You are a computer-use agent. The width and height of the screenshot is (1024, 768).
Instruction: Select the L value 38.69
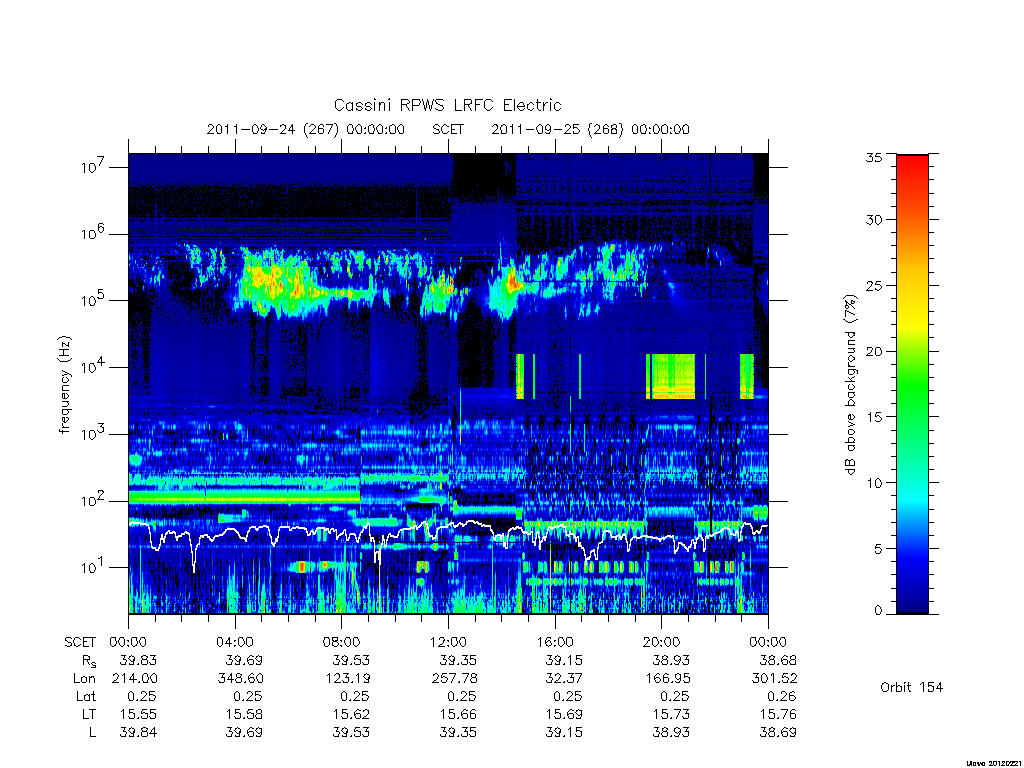tap(778, 733)
